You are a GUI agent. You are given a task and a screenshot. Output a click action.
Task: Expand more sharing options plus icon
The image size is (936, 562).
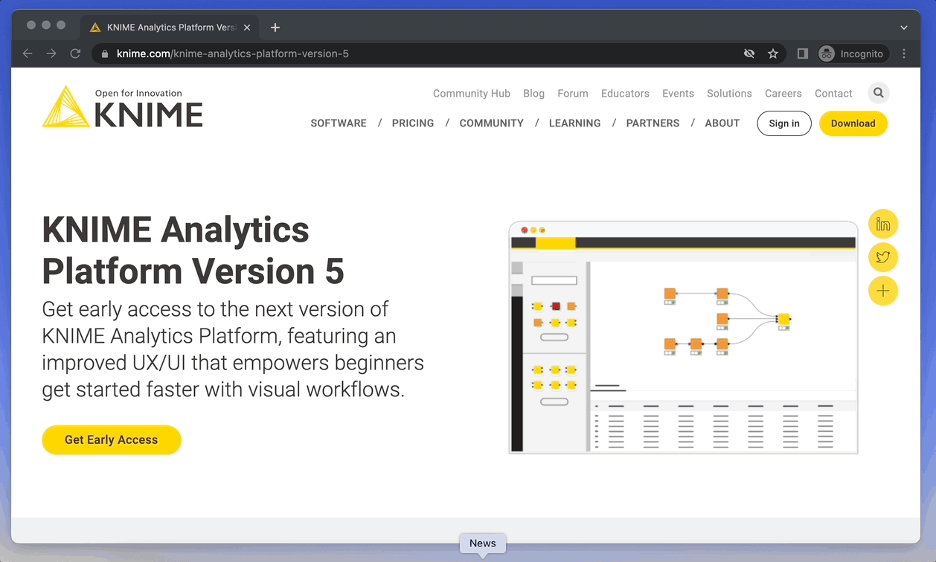[x=883, y=291]
